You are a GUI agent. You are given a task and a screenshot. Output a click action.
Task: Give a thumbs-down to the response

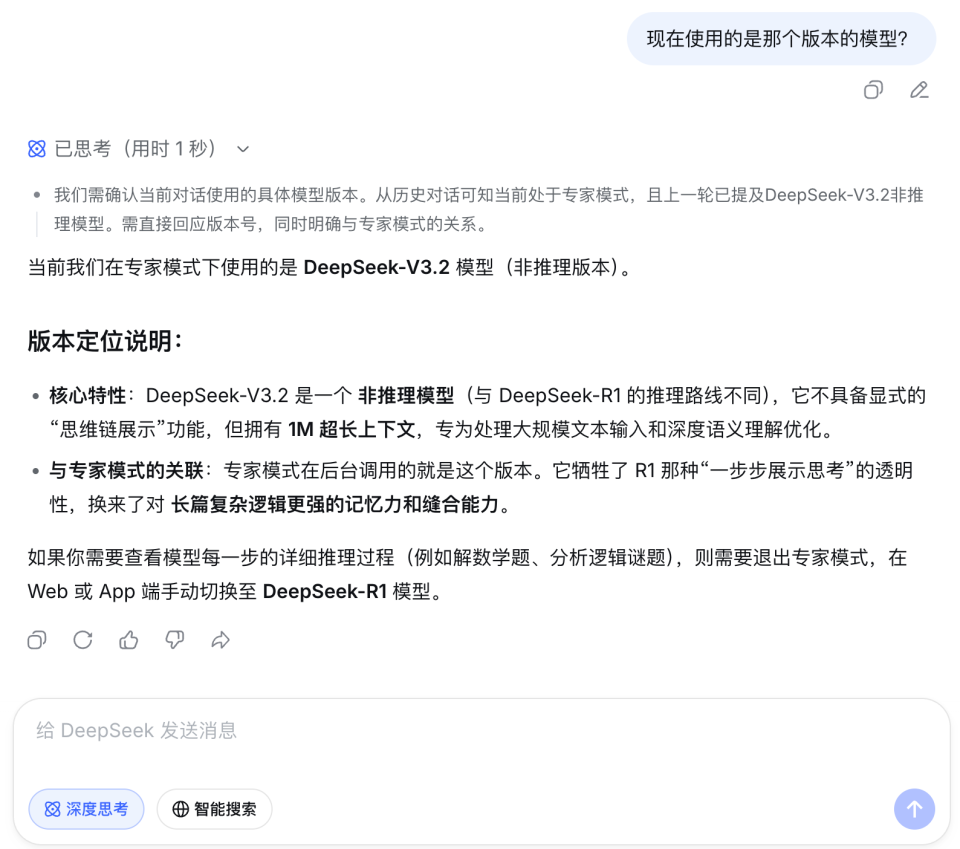(x=174, y=640)
